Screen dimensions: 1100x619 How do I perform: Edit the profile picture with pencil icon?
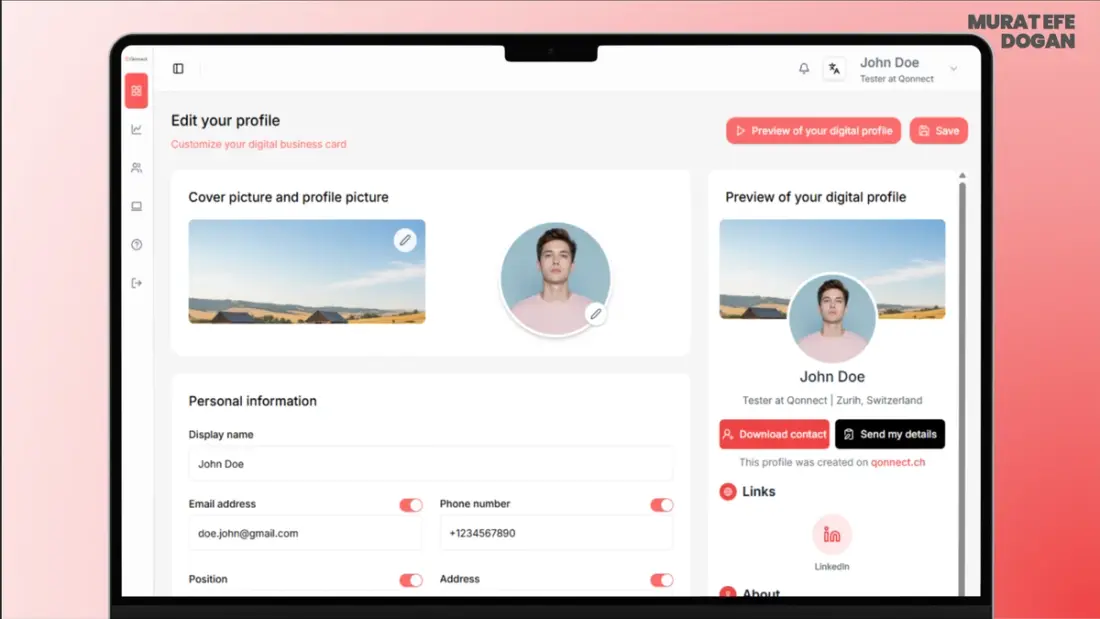[596, 314]
